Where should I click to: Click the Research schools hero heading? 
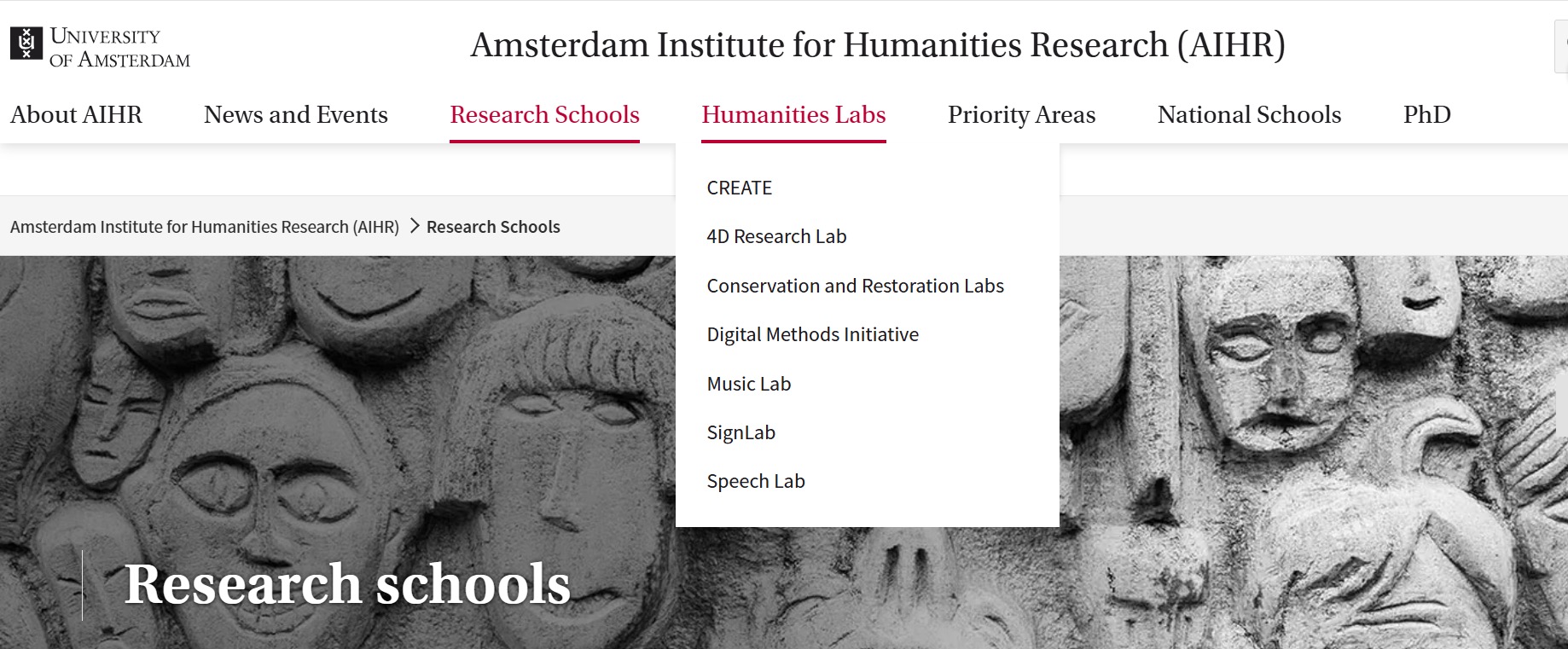(347, 585)
